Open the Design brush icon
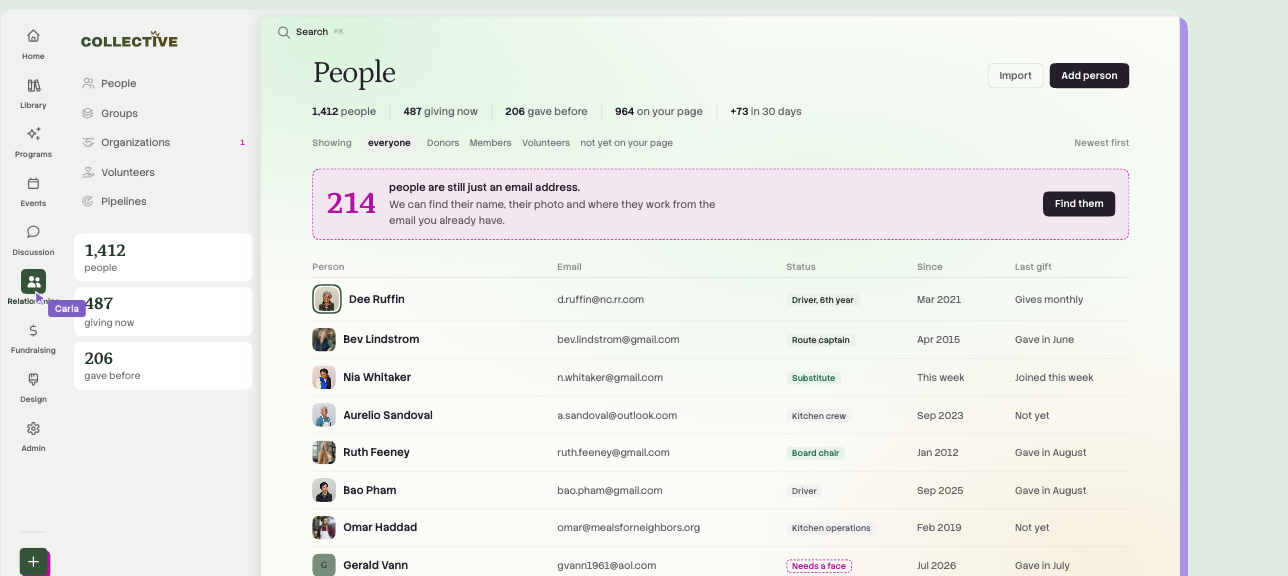This screenshot has height=576, width=1288. pos(33,379)
